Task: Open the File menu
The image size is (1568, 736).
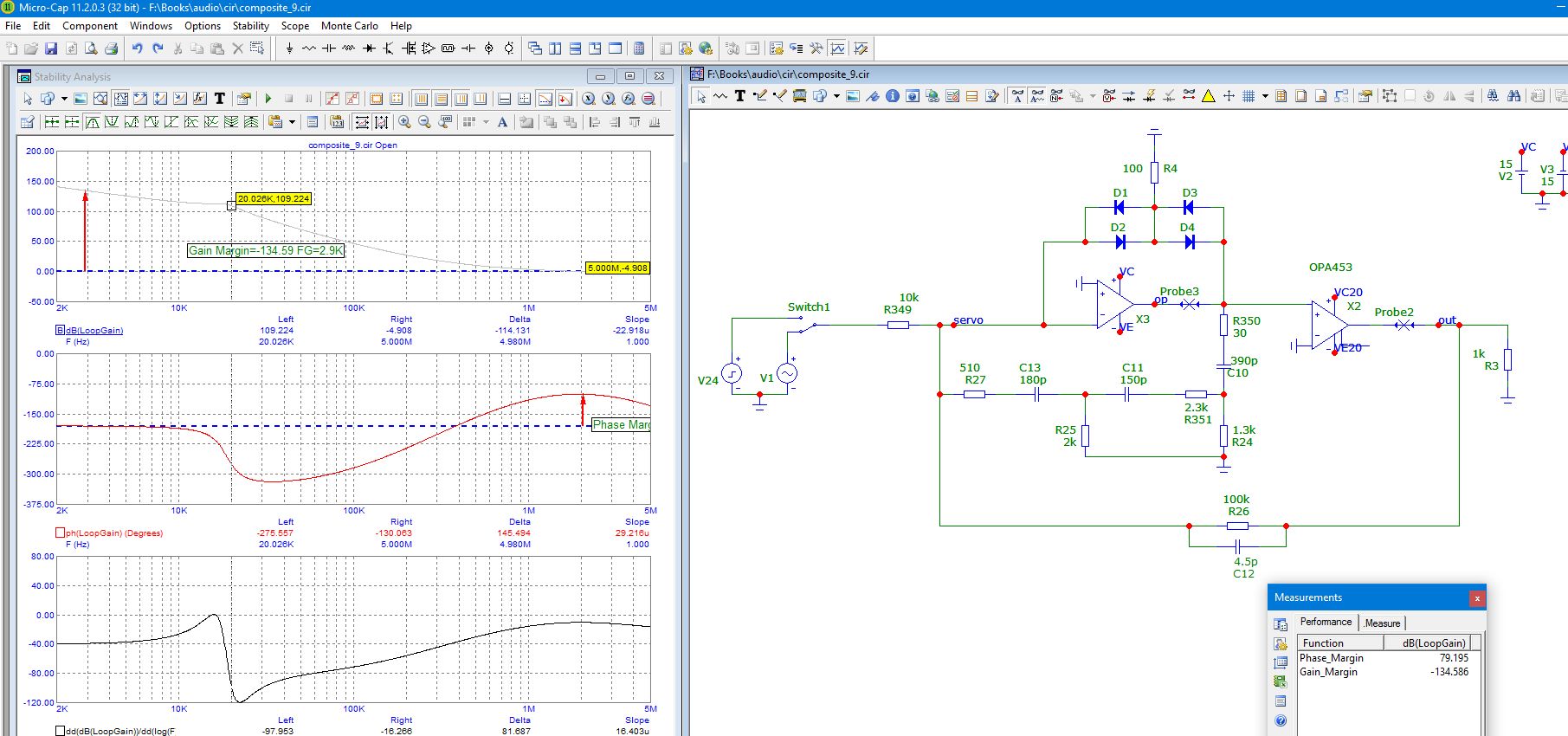Action: [13, 26]
